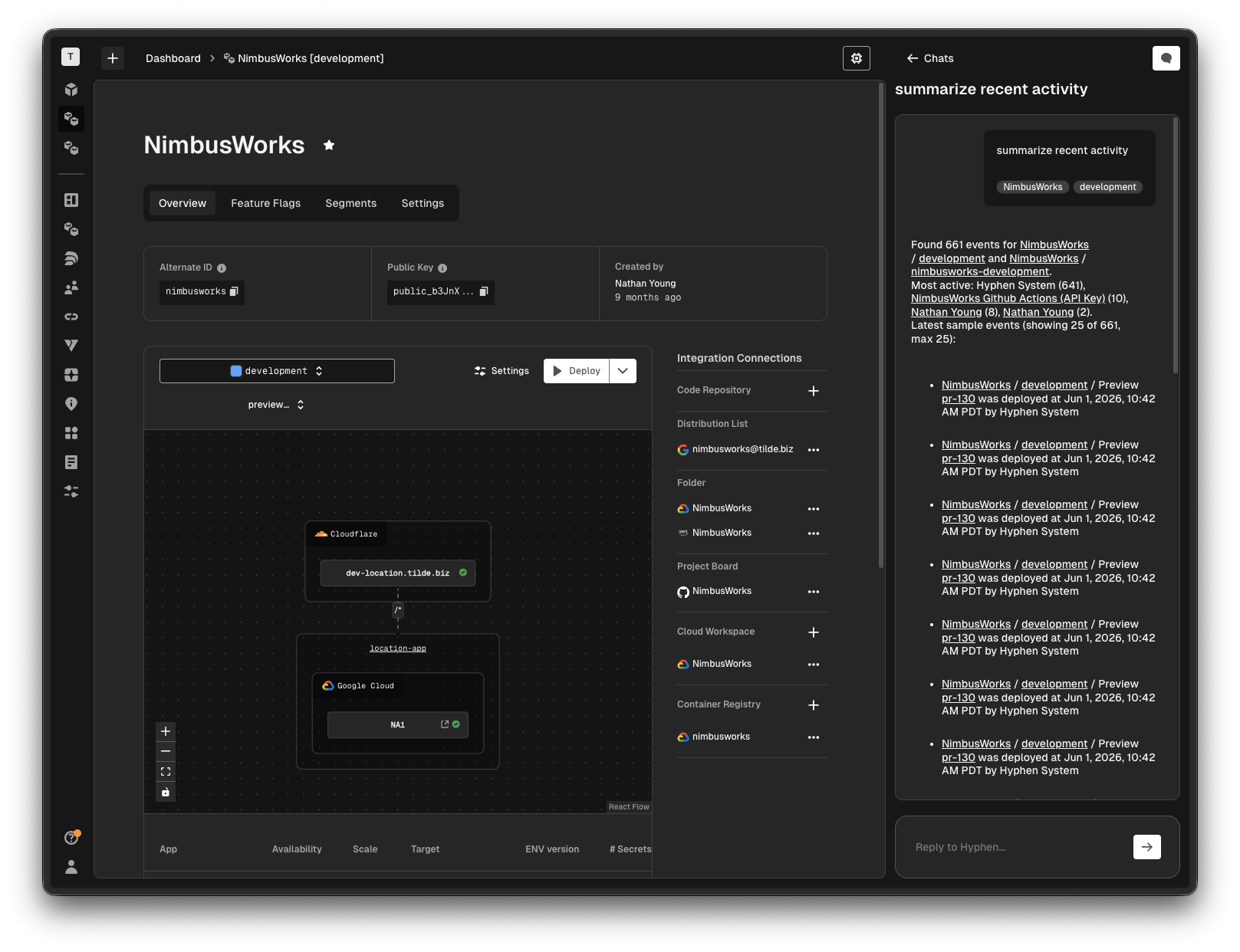Click the Reply to Hyphen input field
Viewport: 1240px width, 952px height.
coord(1020,847)
